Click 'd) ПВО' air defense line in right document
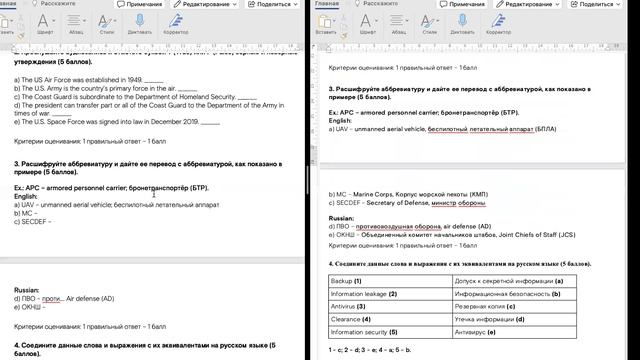This screenshot has width=640, height=360. [x=410, y=226]
